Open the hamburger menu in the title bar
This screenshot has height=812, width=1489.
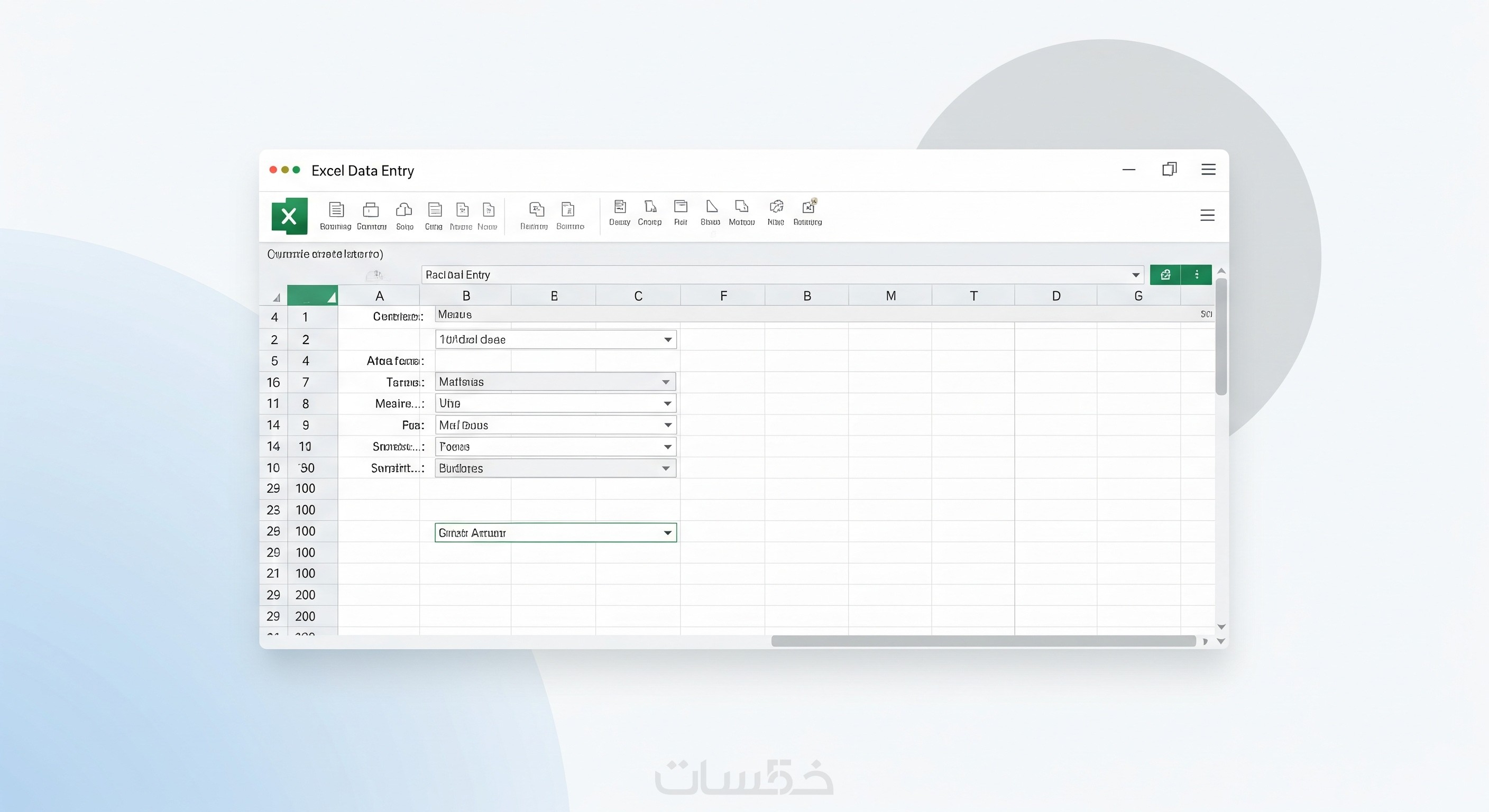click(x=1208, y=169)
